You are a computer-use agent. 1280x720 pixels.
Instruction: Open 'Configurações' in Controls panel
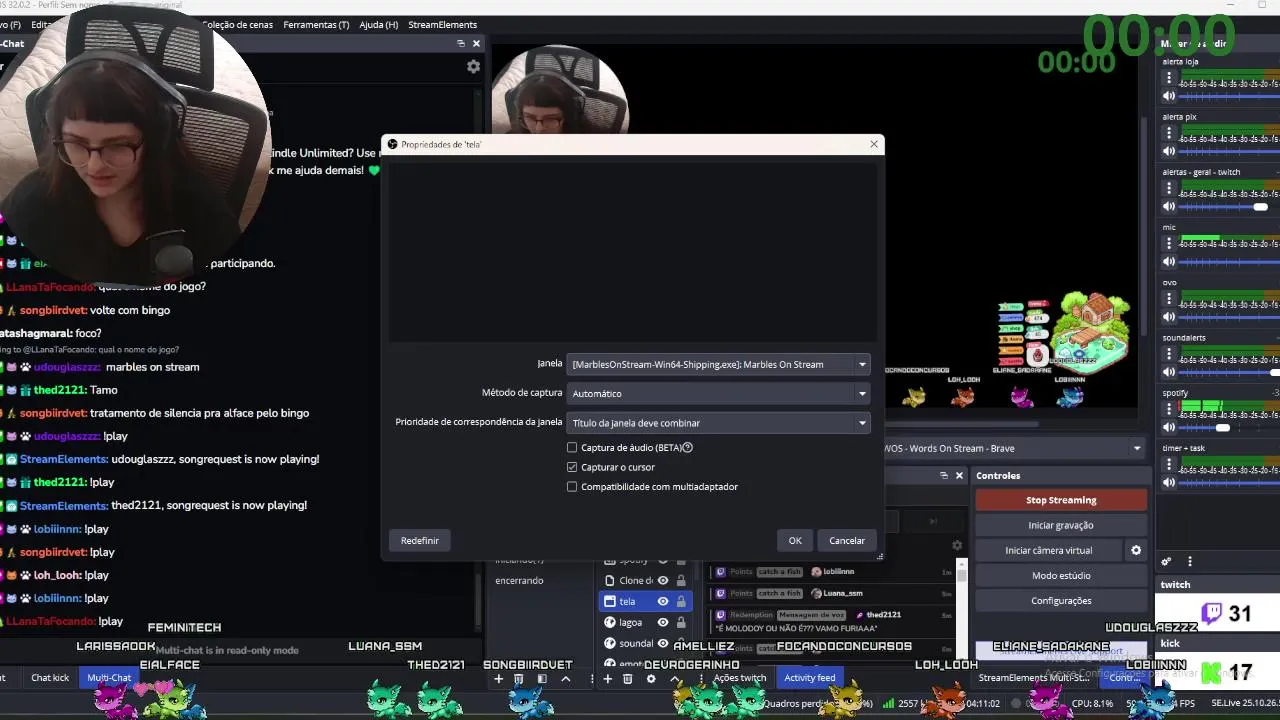1061,600
